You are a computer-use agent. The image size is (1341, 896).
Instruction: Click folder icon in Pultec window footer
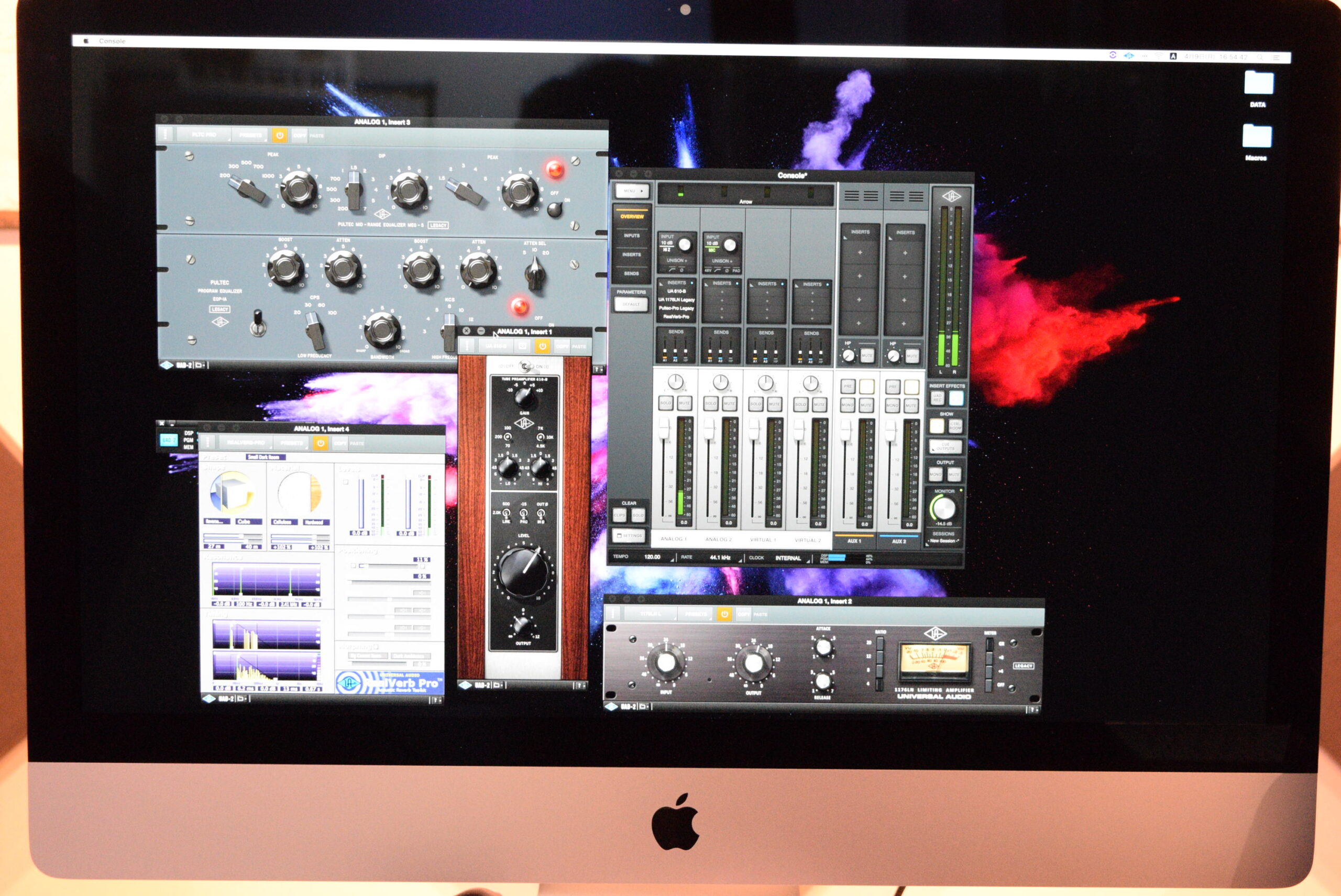[201, 365]
